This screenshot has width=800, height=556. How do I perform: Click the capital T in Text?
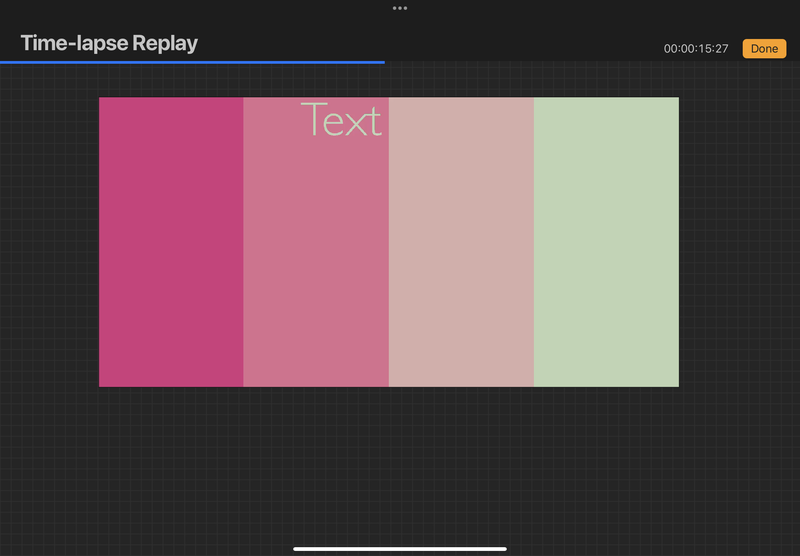click(x=312, y=119)
